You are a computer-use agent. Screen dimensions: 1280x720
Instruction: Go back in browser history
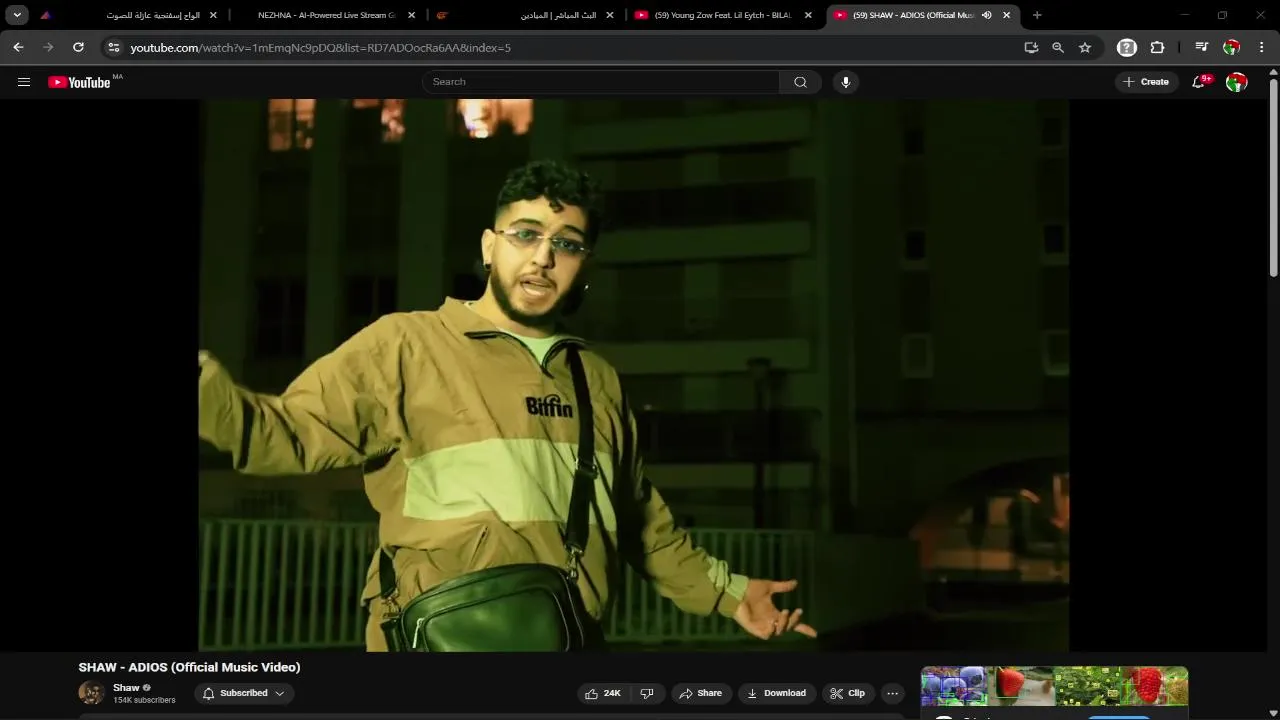(18, 47)
